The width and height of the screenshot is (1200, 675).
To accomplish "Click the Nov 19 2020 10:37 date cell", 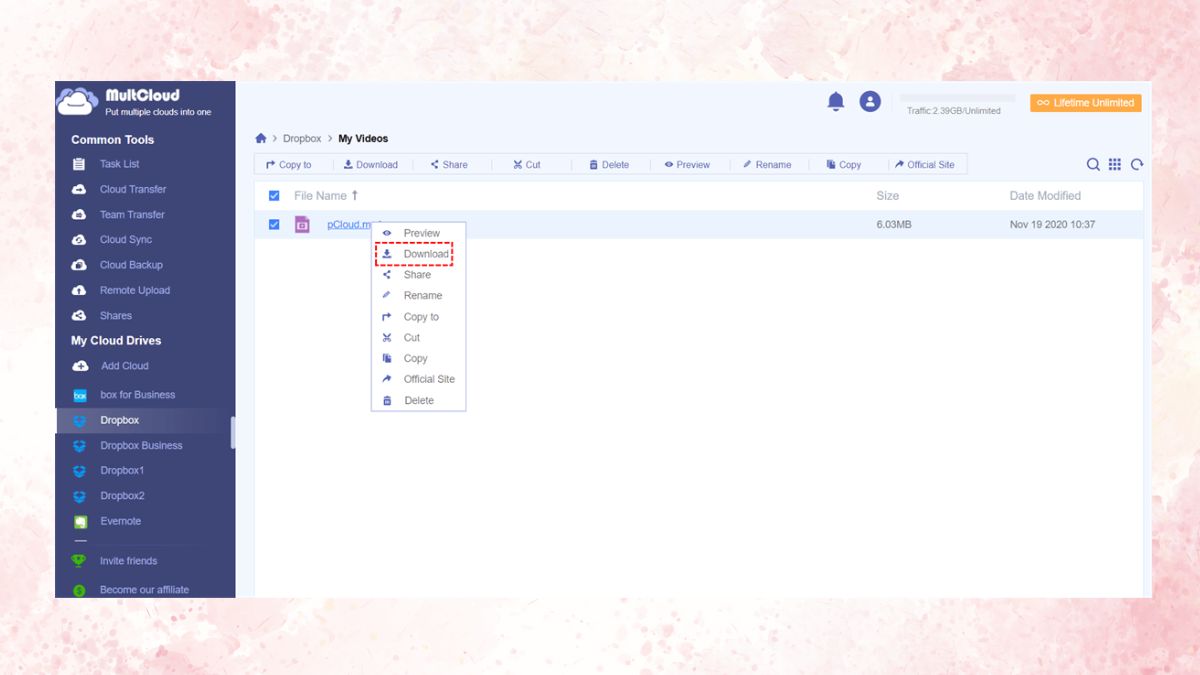I will [x=1052, y=225].
